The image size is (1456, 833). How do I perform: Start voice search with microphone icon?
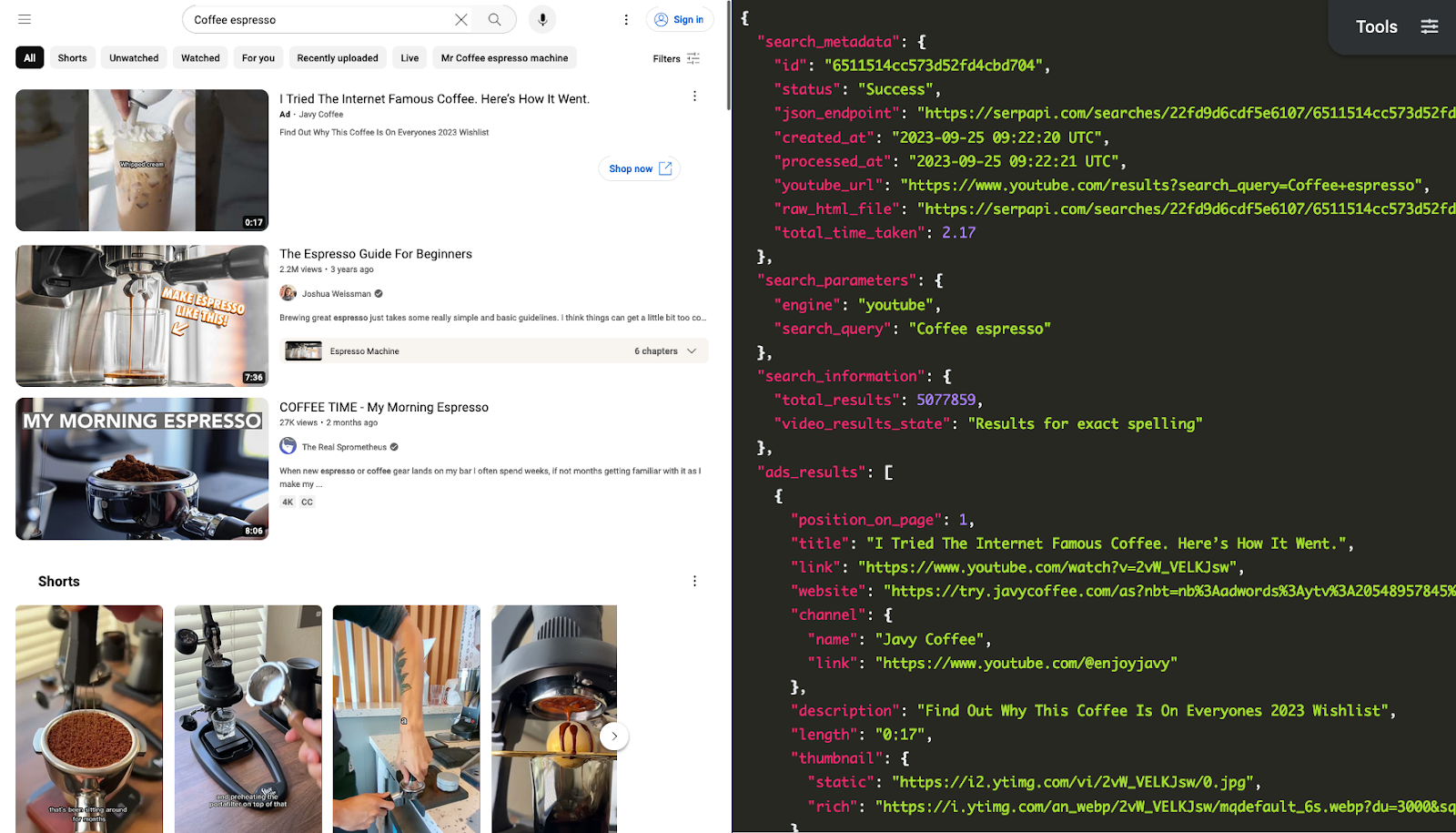[542, 19]
